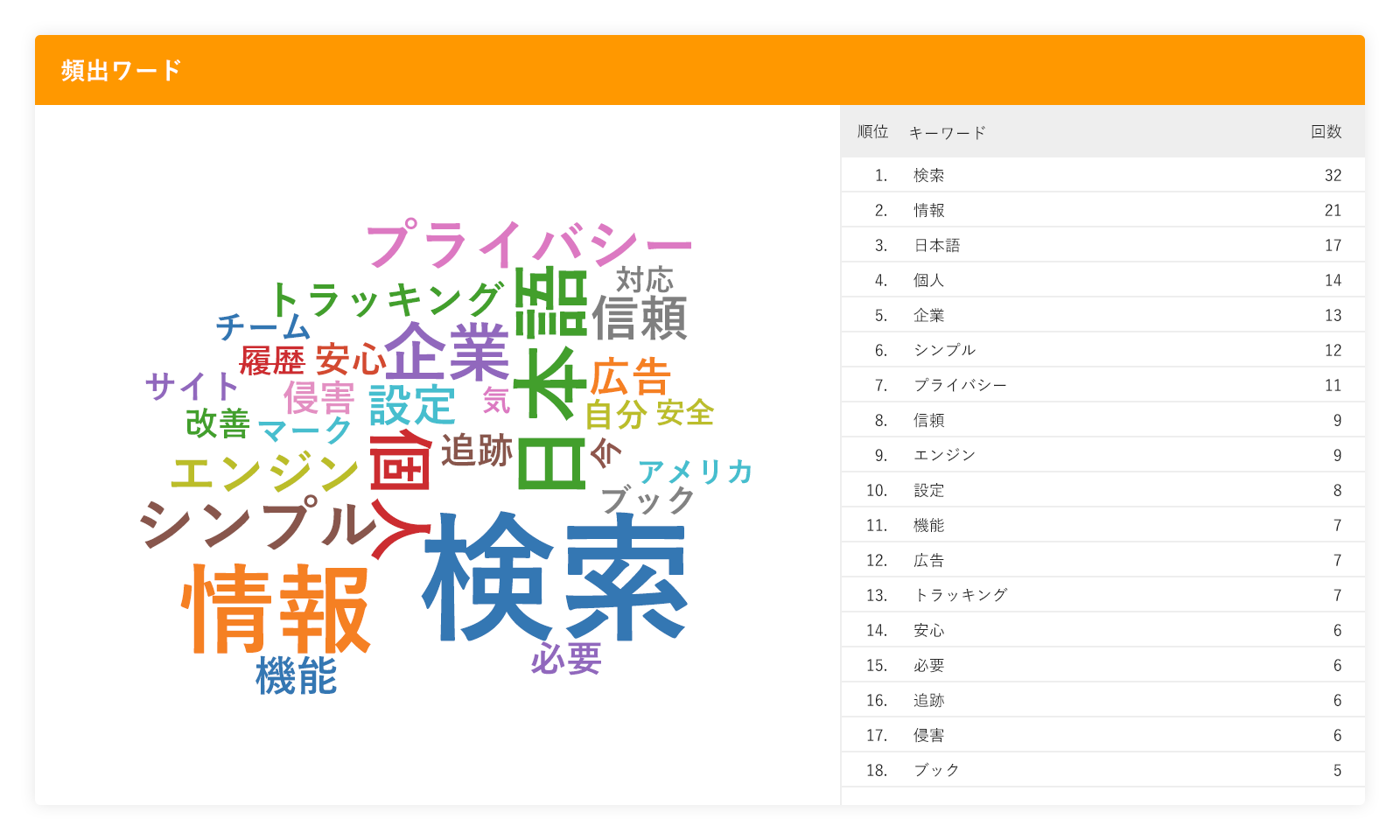Click the トラッキング table row
This screenshot has width=1400, height=840.
pos(1102,595)
